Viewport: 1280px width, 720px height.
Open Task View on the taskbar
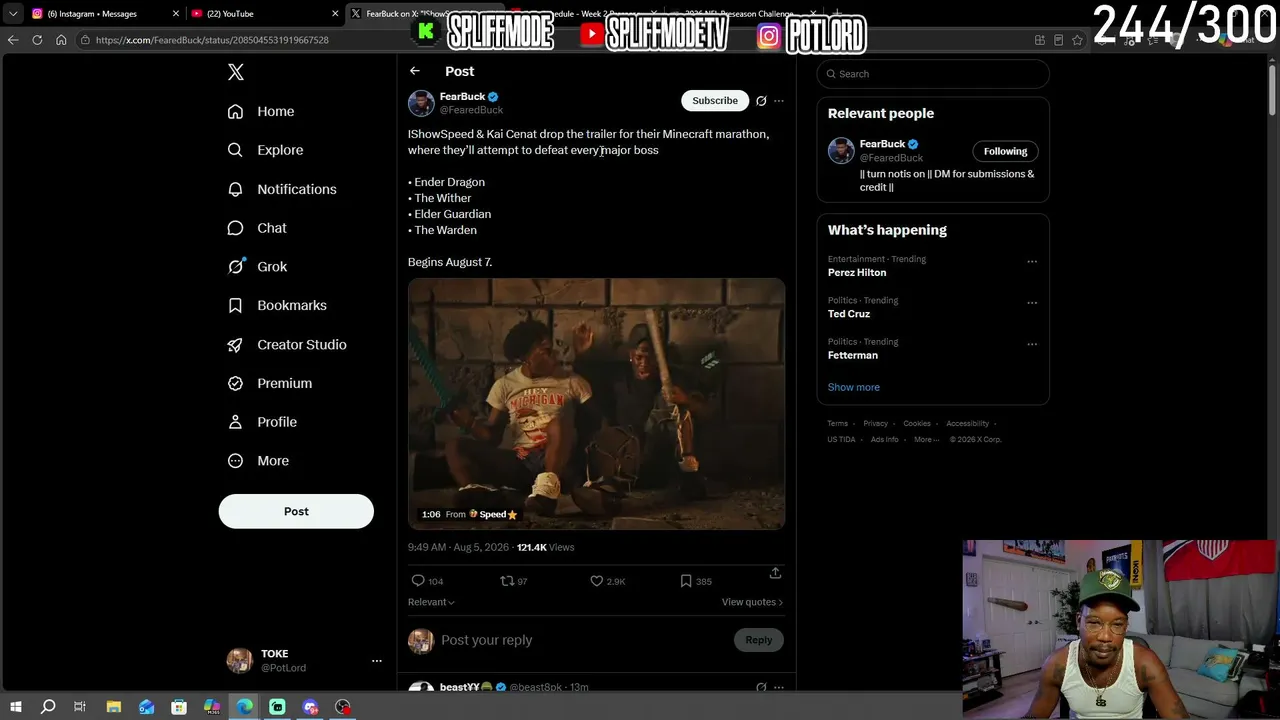80,707
